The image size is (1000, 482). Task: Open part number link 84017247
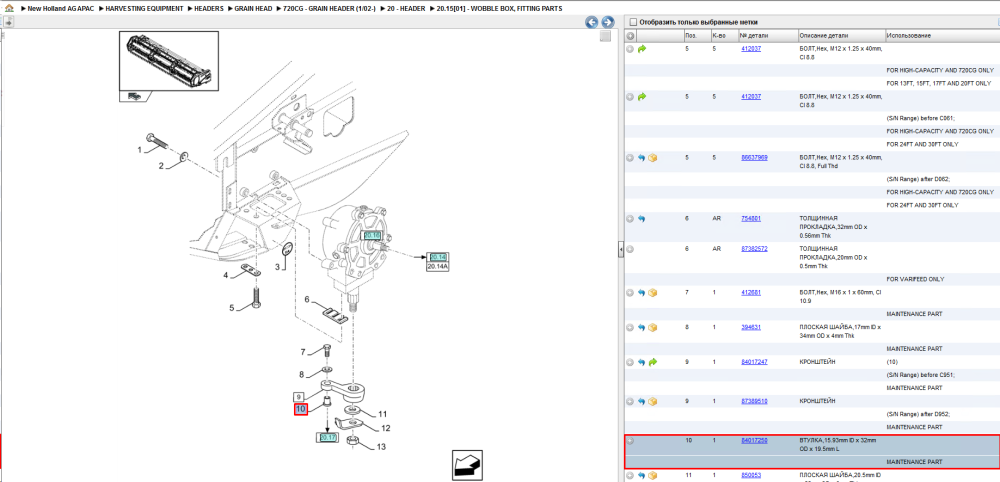coord(754,362)
